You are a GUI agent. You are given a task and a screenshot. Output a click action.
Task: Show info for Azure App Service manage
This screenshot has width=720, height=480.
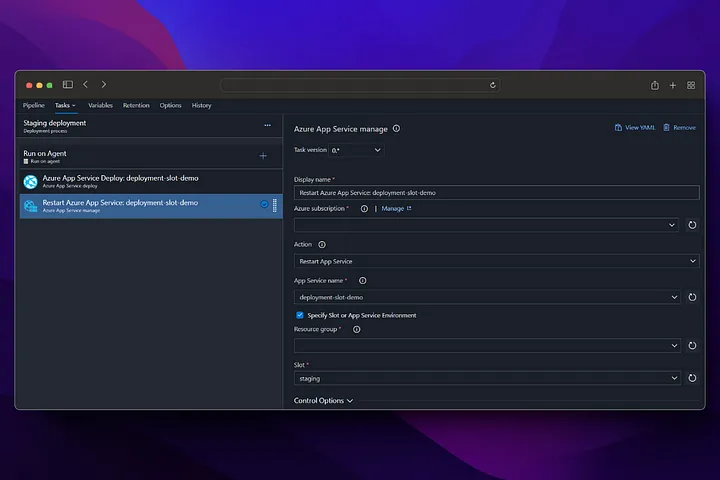[396, 129]
